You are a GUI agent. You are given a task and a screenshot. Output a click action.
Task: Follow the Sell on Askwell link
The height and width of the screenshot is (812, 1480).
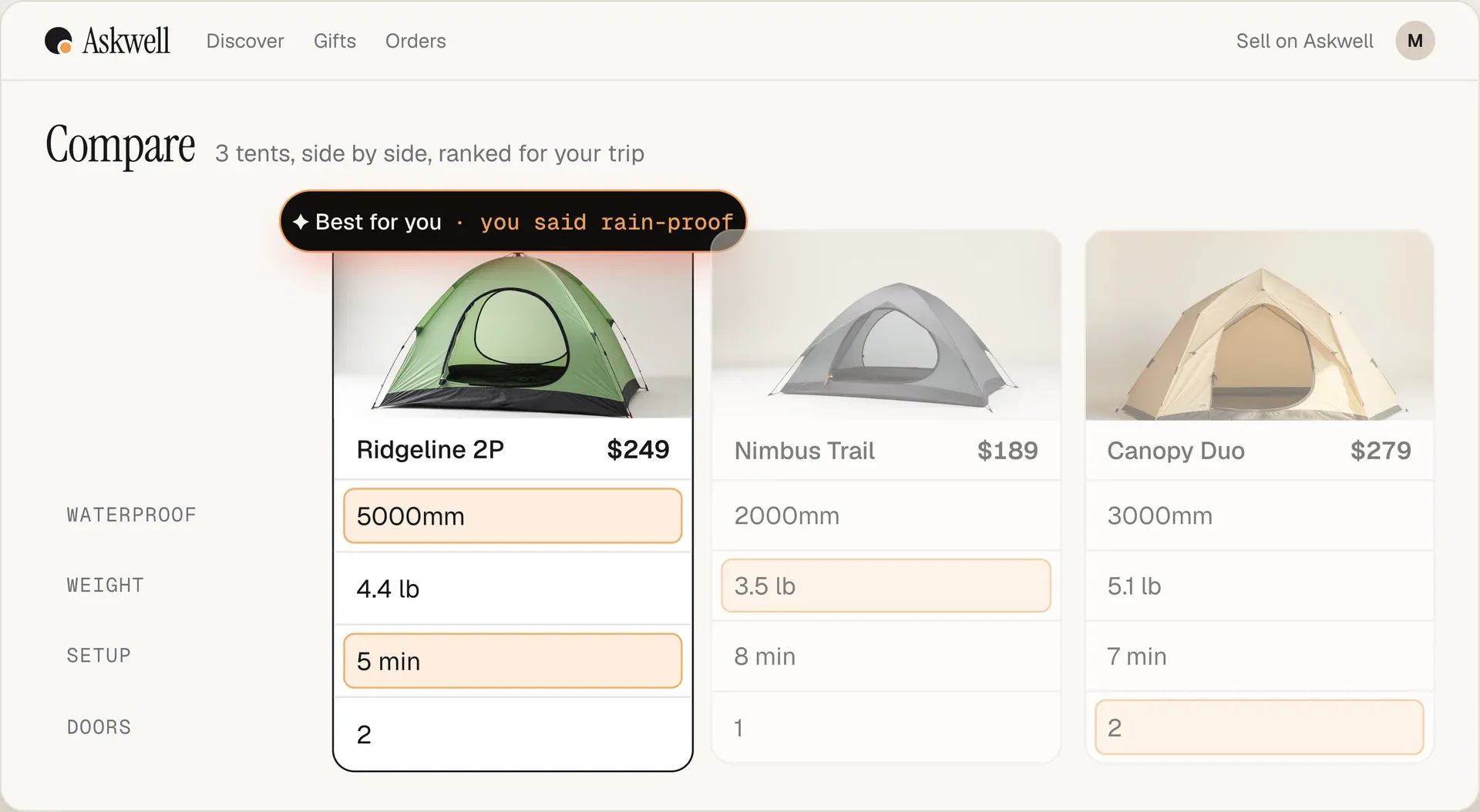(x=1304, y=41)
